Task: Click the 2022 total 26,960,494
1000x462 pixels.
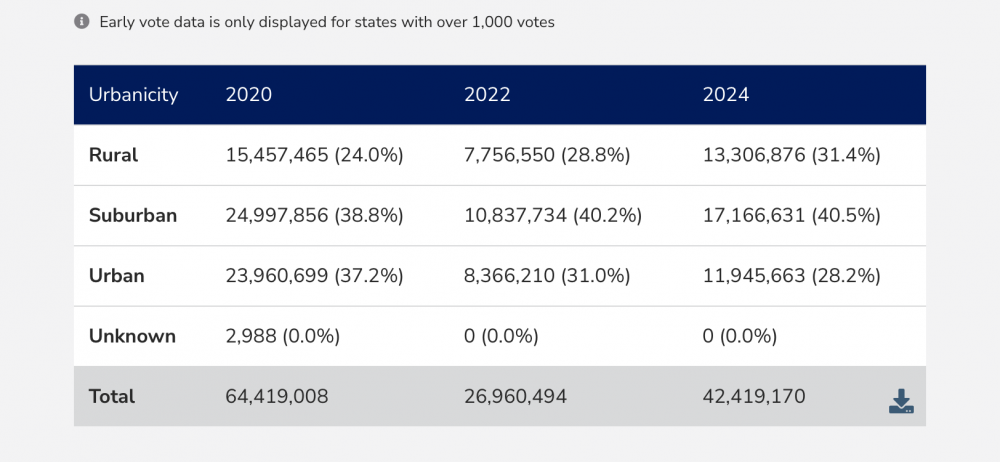Action: 515,396
